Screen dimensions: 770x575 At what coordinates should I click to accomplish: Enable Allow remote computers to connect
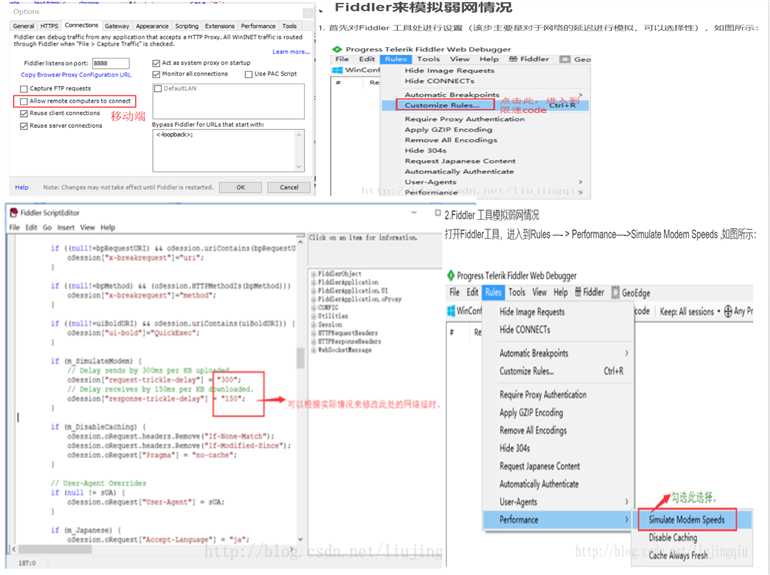[24, 101]
